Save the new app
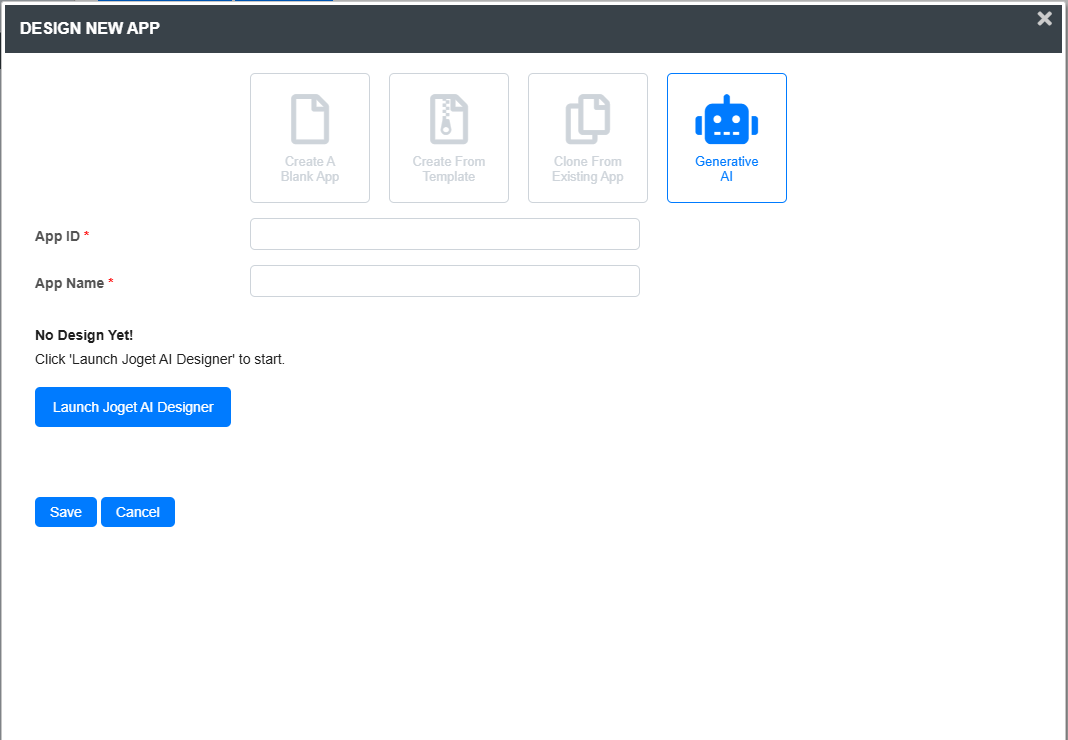 click(65, 512)
